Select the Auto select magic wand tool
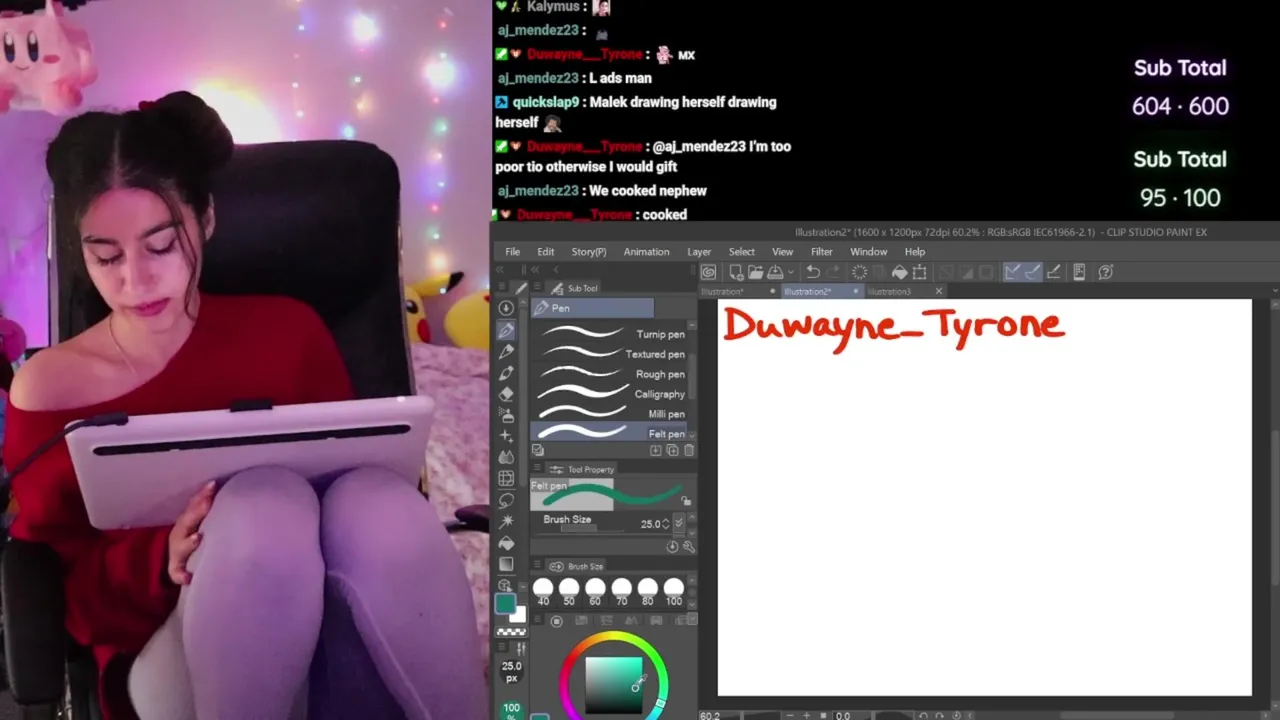Image resolution: width=1280 pixels, height=720 pixels. click(506, 521)
